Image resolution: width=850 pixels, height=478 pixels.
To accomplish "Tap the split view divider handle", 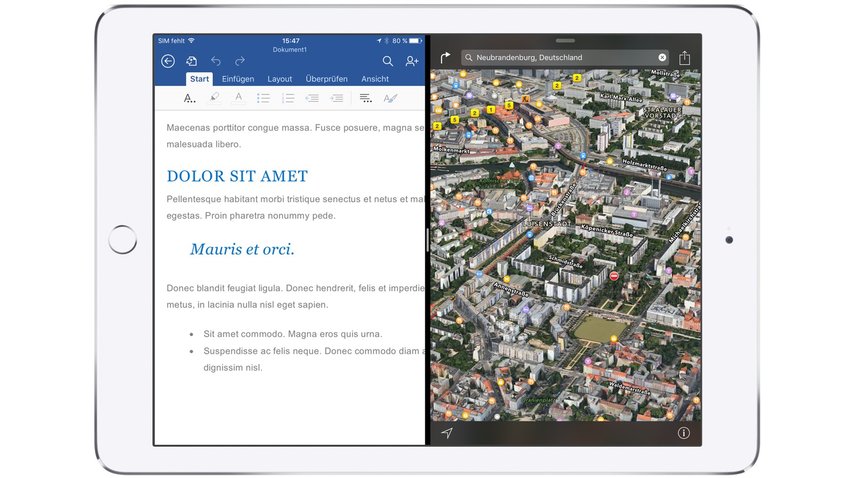I will point(428,240).
